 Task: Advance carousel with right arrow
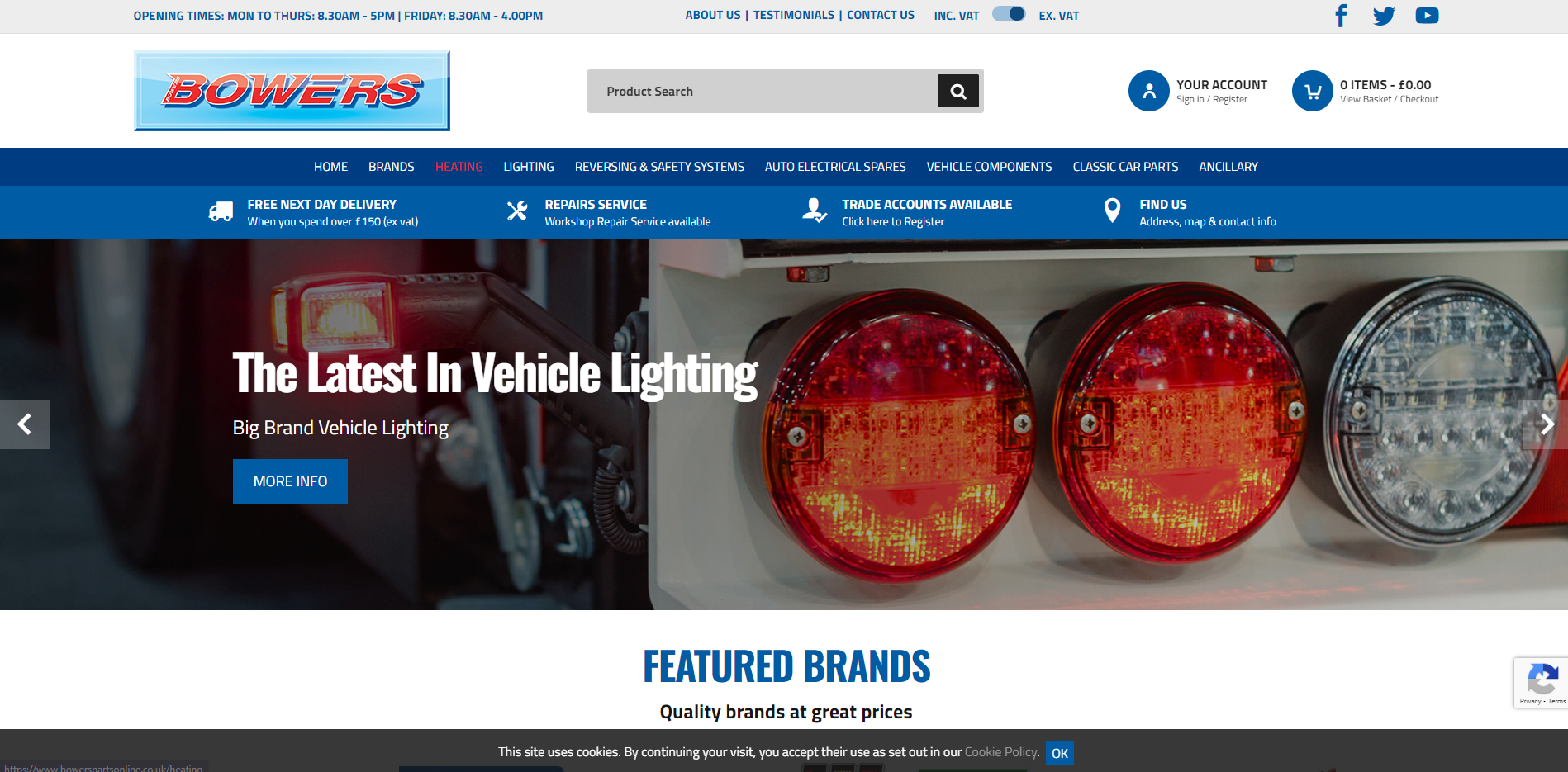point(1546,424)
